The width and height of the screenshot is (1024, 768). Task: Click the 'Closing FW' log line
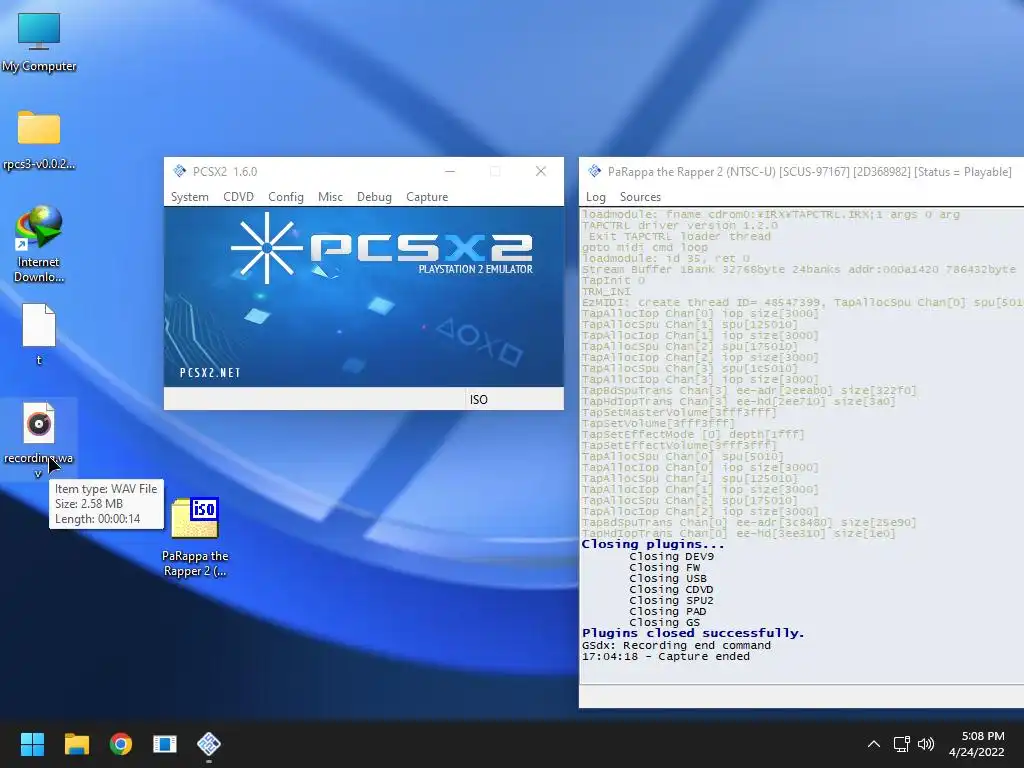tap(664, 568)
